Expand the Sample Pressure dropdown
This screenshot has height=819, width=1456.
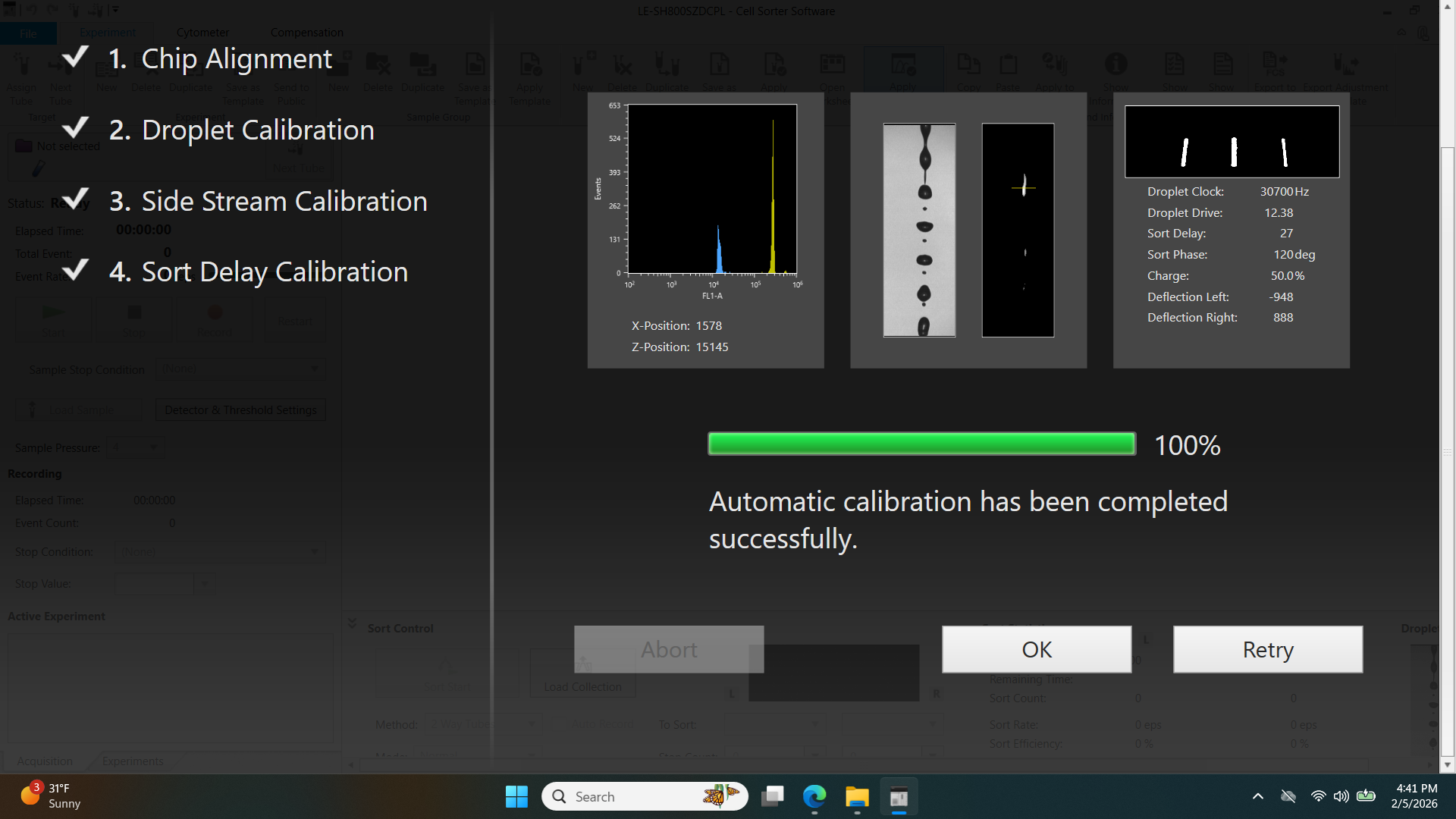(136, 447)
